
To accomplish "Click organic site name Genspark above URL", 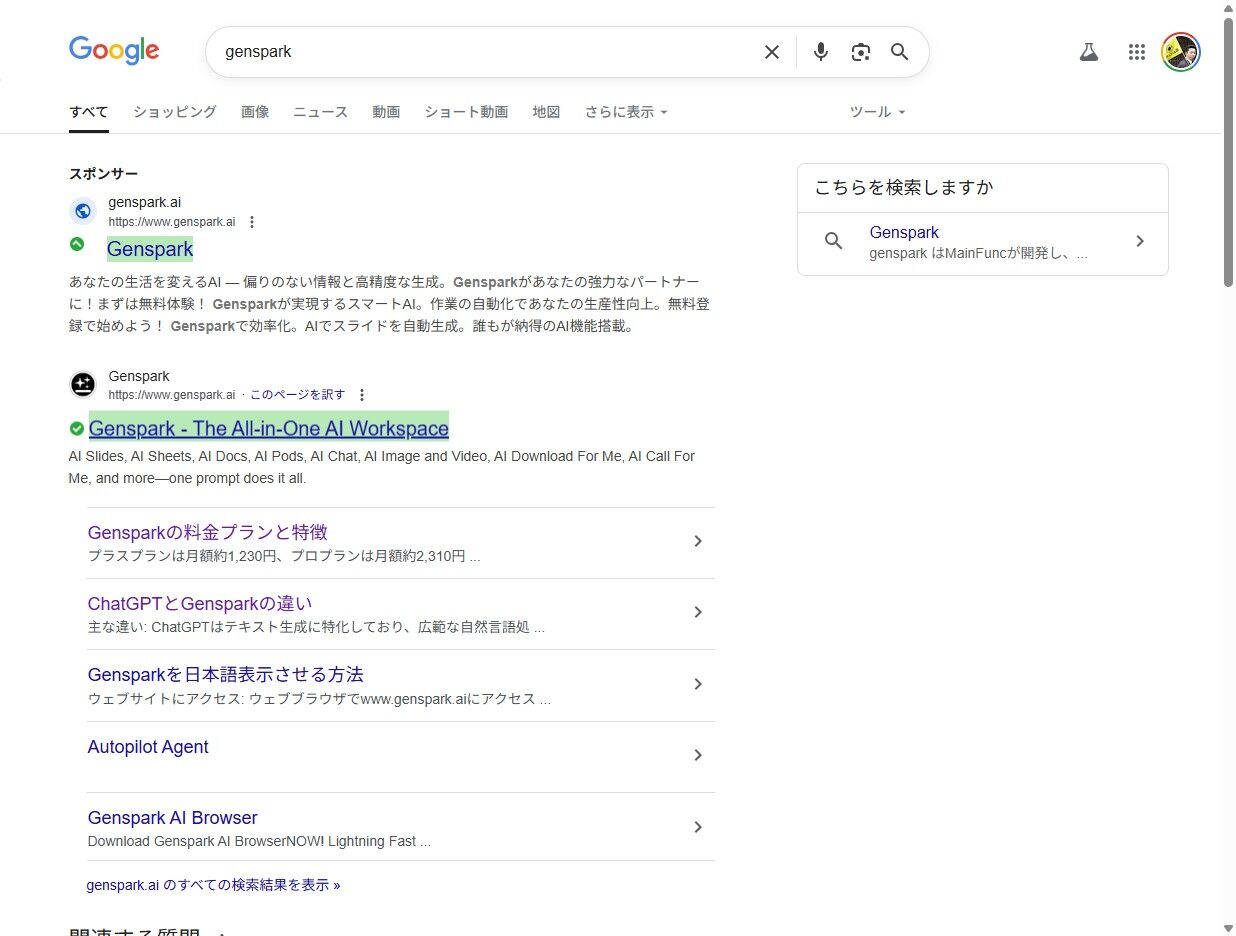I will (x=139, y=377).
